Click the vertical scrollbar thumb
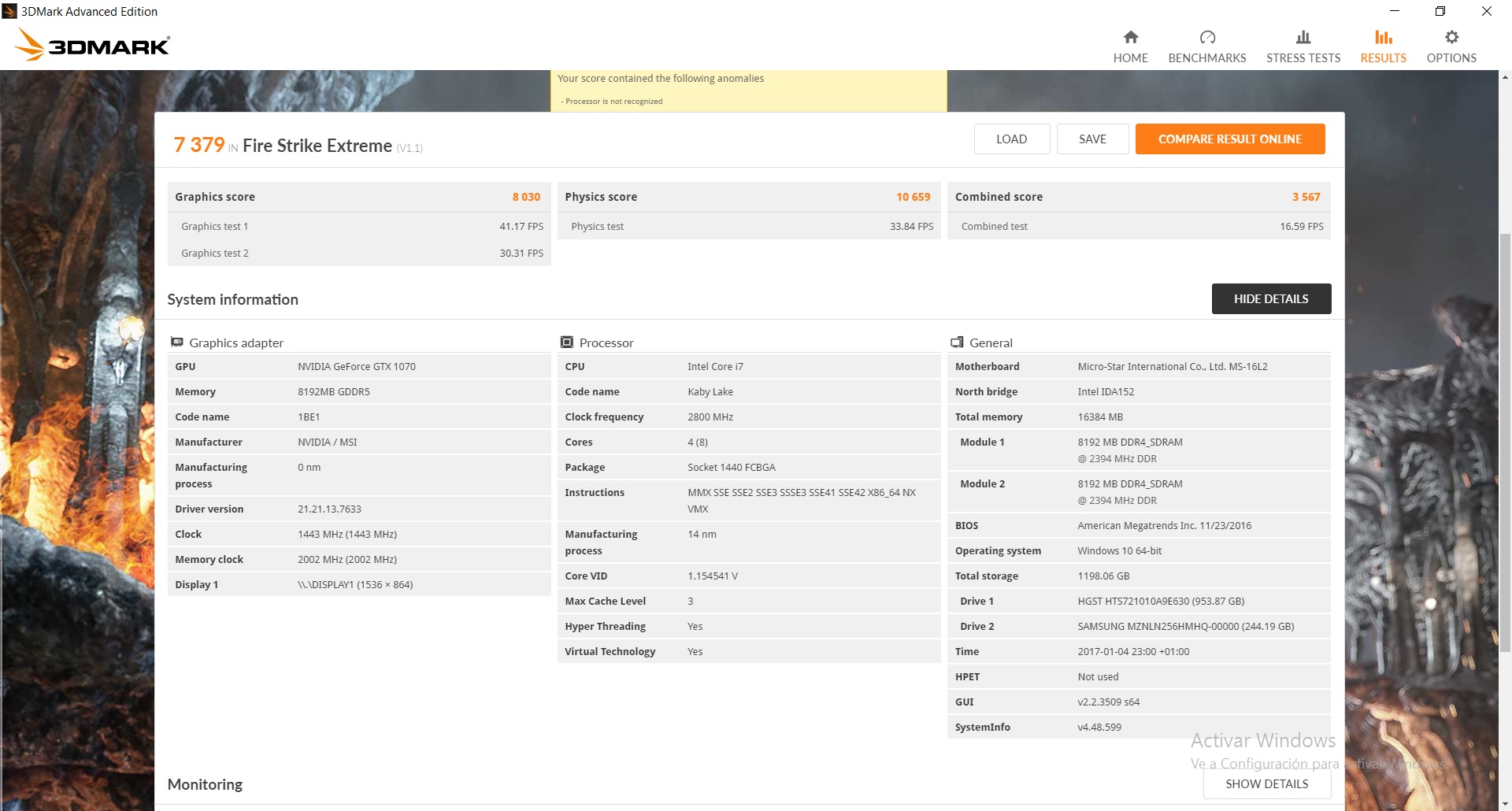This screenshot has height=811, width=1512. pos(1505,441)
